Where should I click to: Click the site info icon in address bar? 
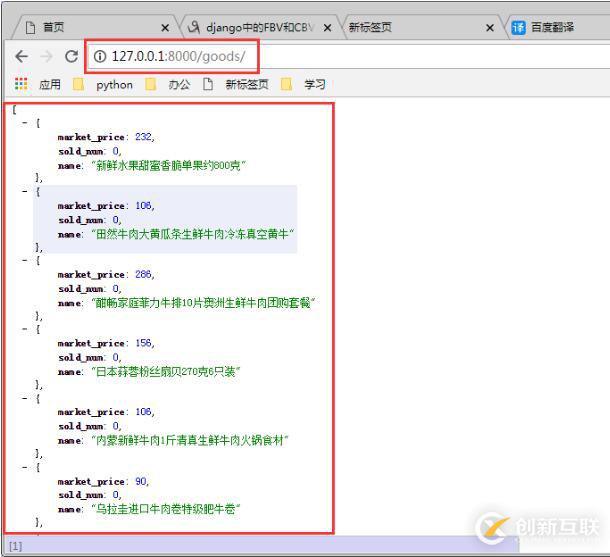pyautogui.click(x=100, y=57)
